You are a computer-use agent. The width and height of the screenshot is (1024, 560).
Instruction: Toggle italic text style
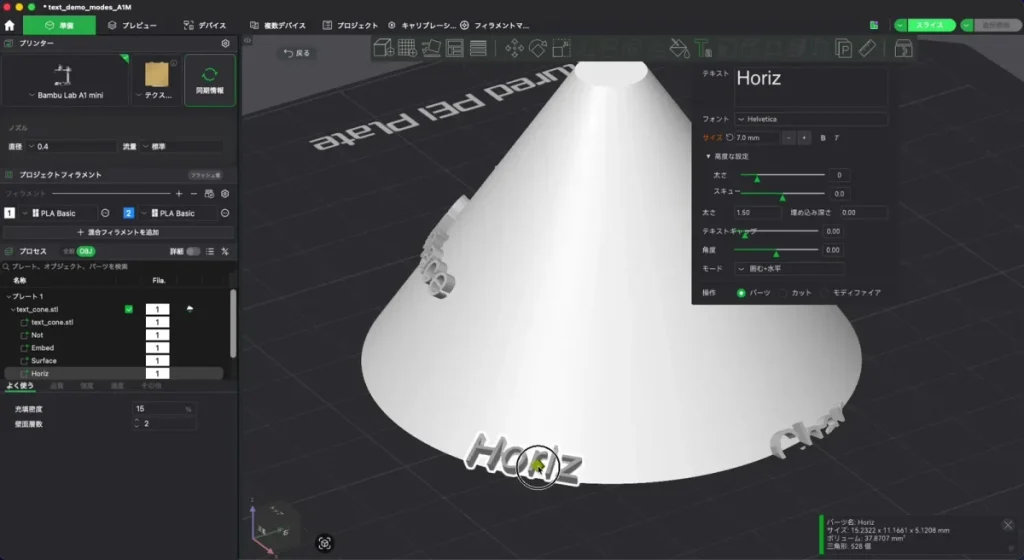pos(837,138)
